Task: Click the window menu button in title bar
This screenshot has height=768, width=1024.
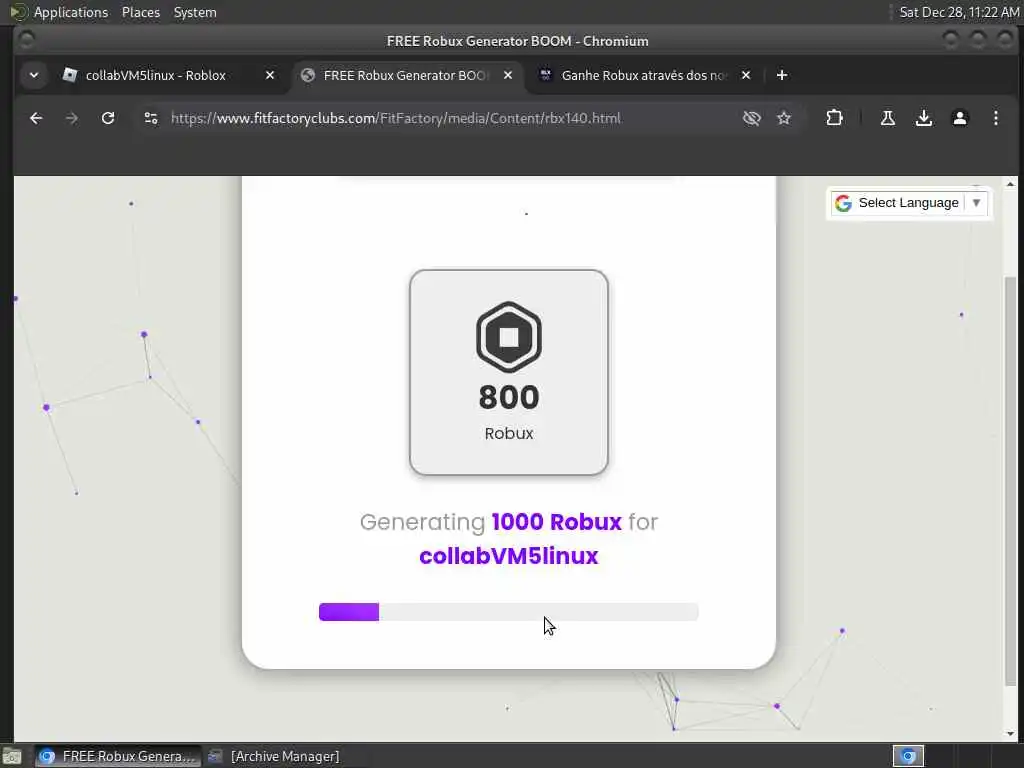Action: (26, 40)
